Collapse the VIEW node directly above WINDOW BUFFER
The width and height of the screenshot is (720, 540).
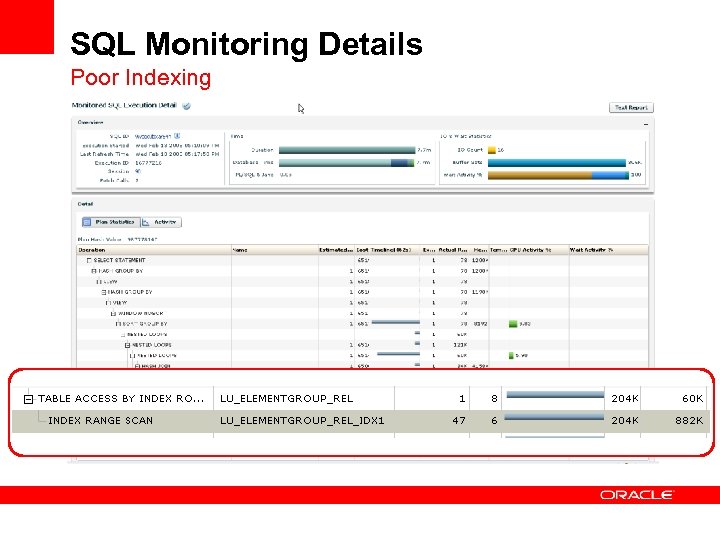tap(108, 303)
